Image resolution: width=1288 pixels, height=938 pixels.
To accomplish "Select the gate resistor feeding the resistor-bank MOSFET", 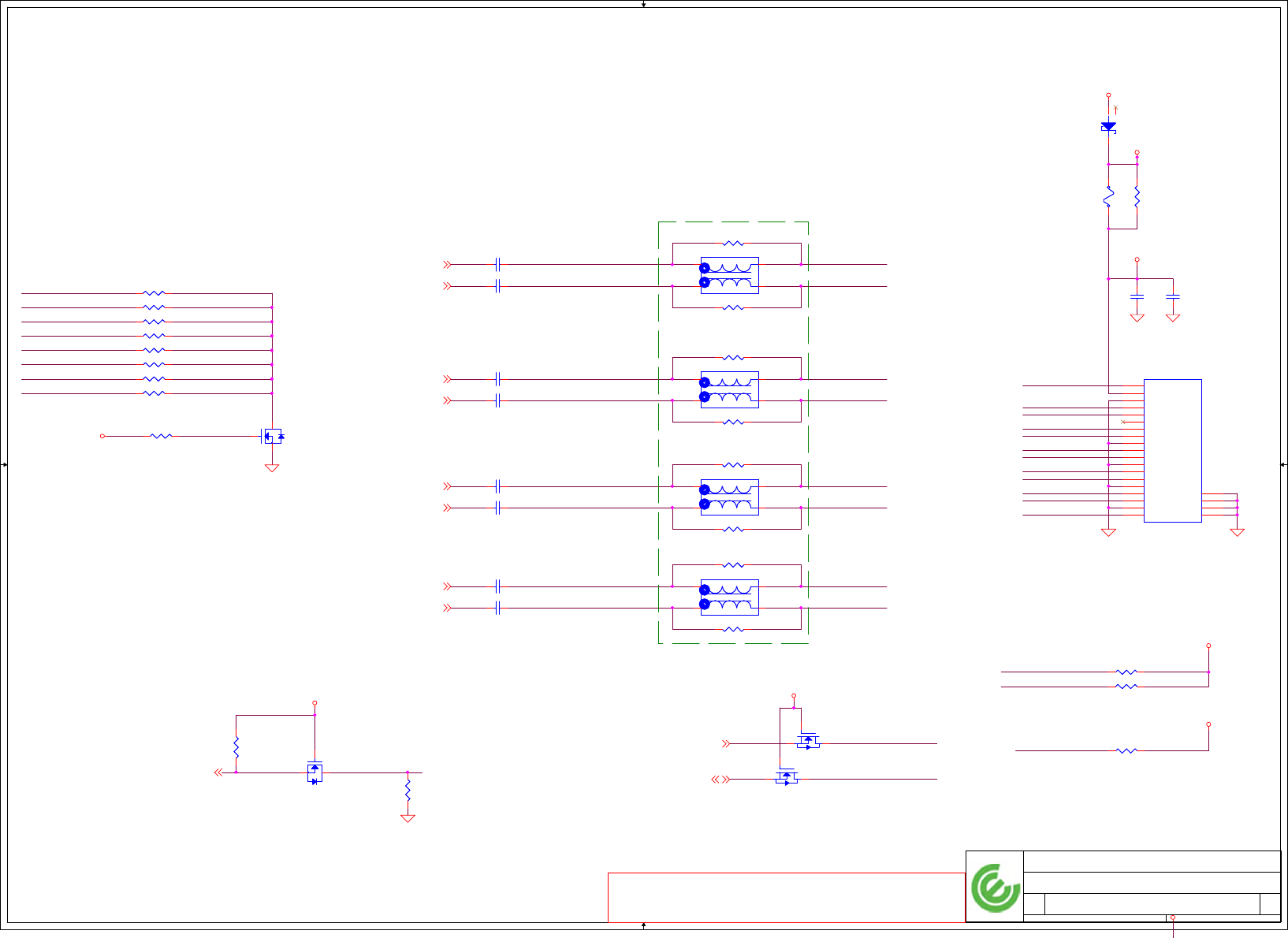I will click(161, 436).
